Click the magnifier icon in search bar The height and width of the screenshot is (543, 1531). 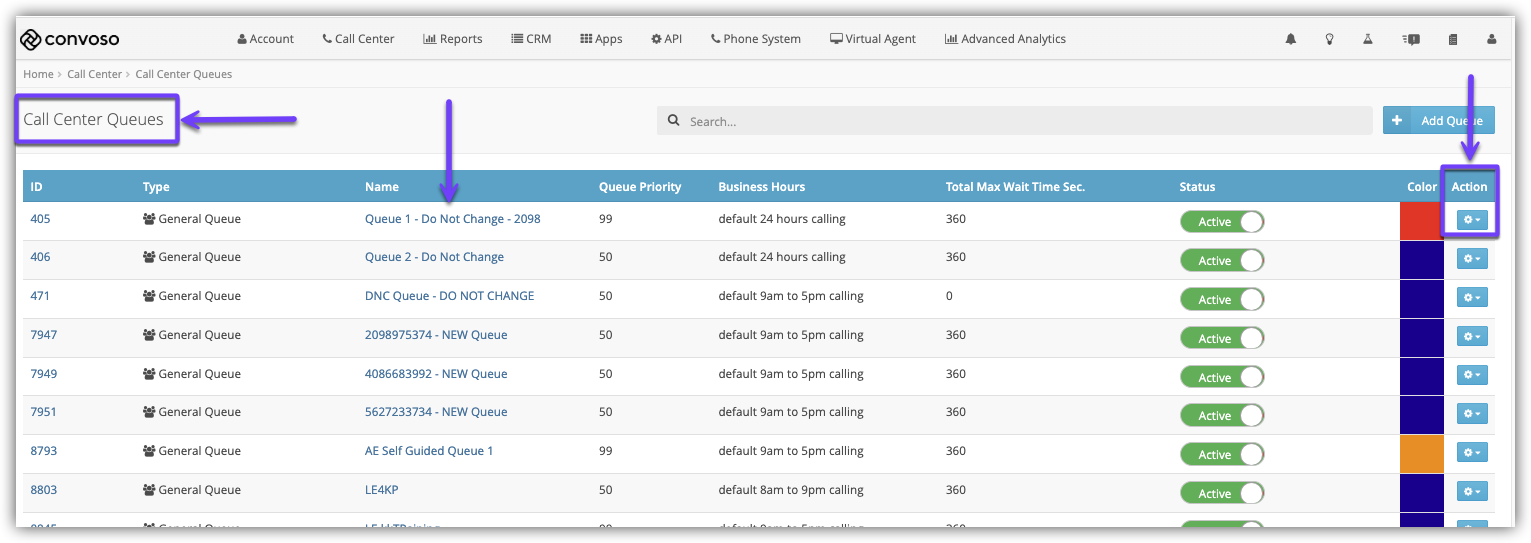click(x=673, y=121)
